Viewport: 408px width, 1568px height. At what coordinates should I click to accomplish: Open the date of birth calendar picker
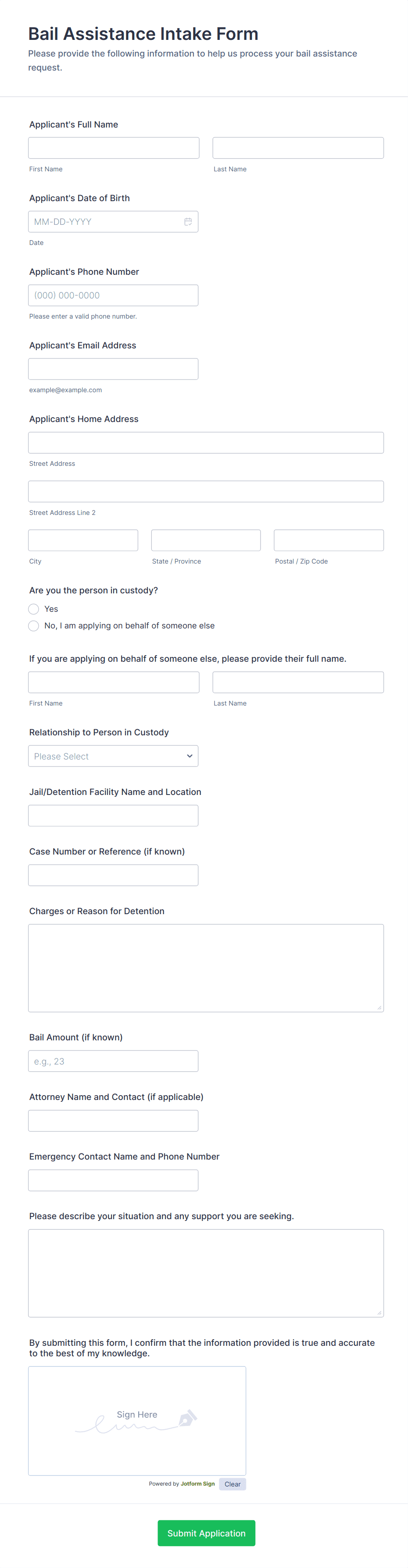coord(188,222)
